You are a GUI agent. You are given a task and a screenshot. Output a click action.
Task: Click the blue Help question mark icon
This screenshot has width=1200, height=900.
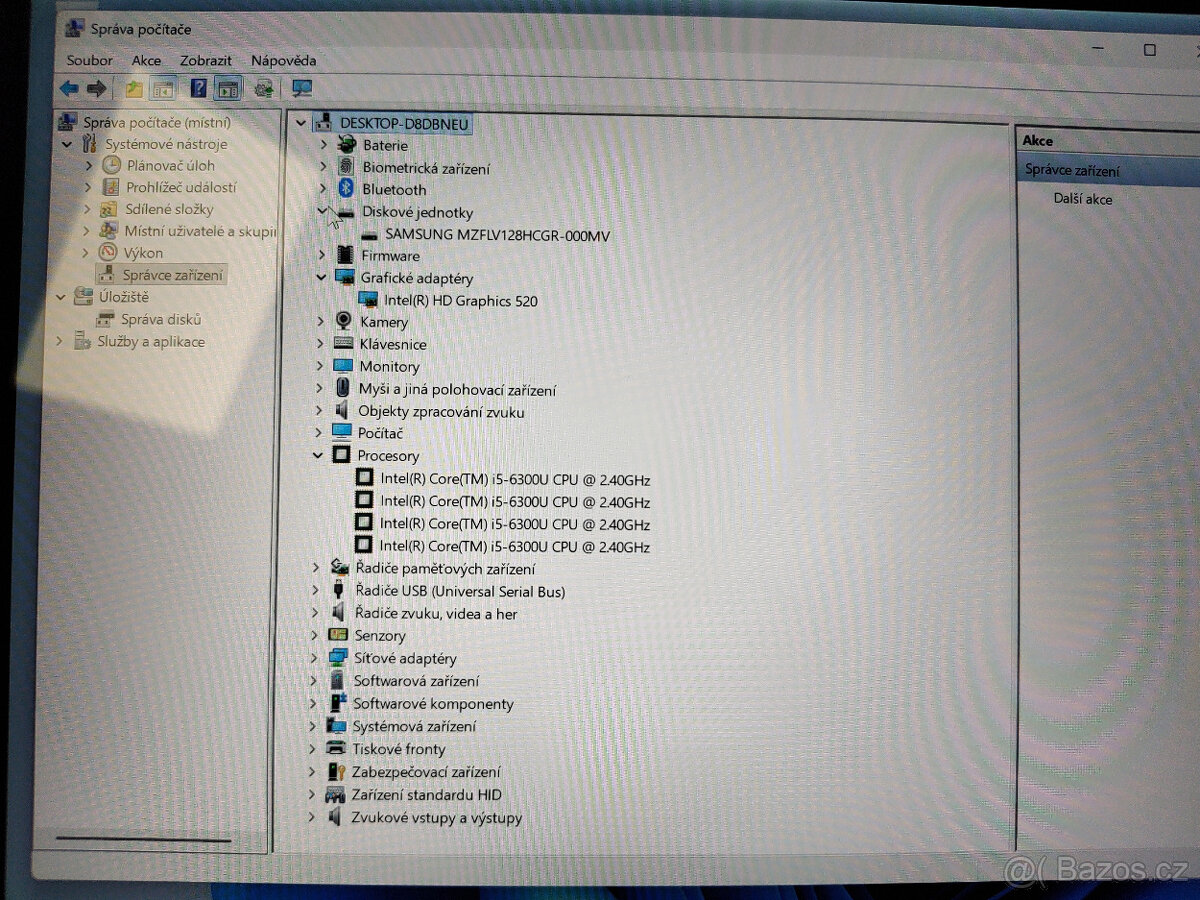pos(199,89)
